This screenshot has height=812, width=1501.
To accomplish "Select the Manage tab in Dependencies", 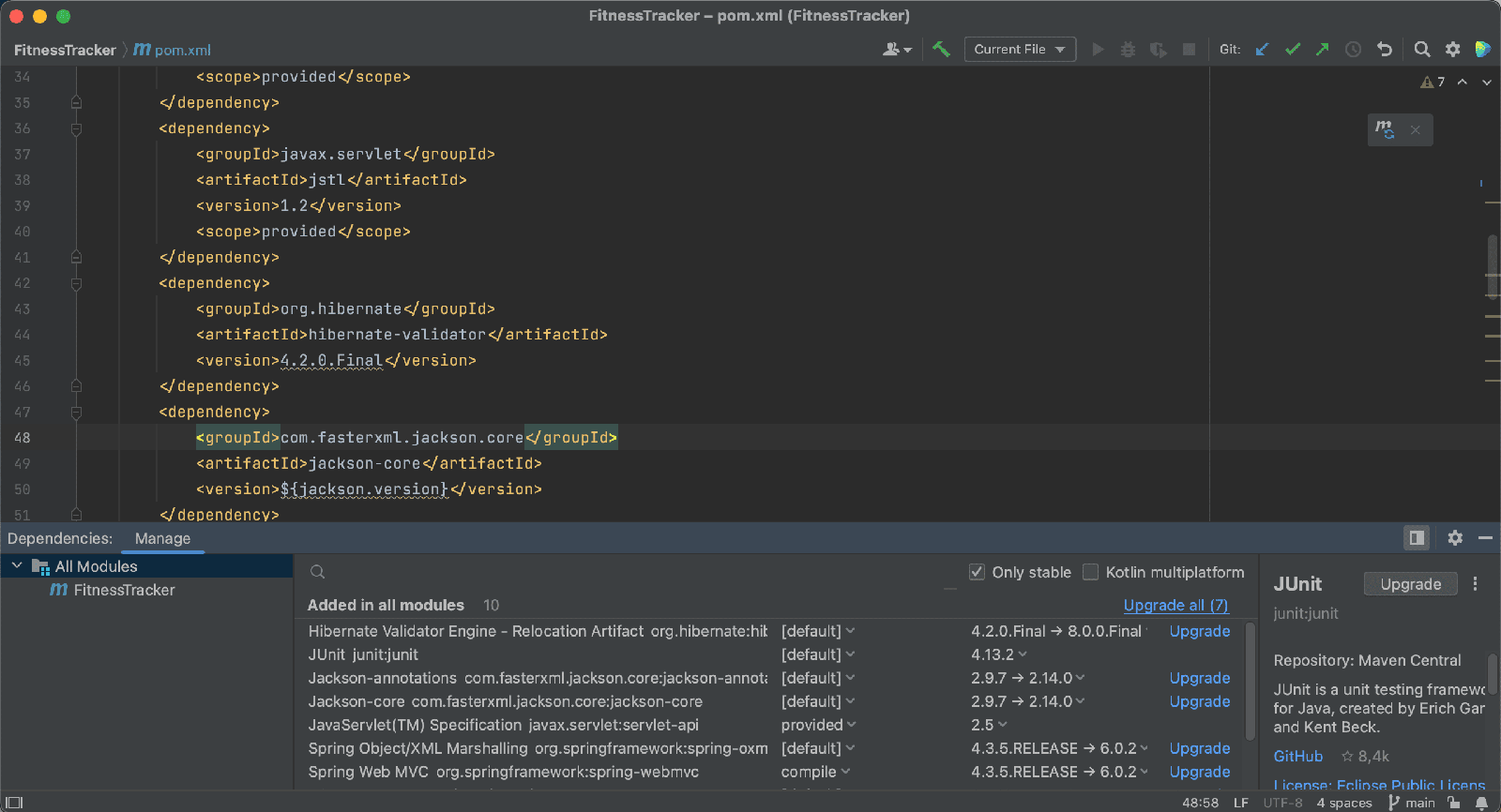I will 162,538.
